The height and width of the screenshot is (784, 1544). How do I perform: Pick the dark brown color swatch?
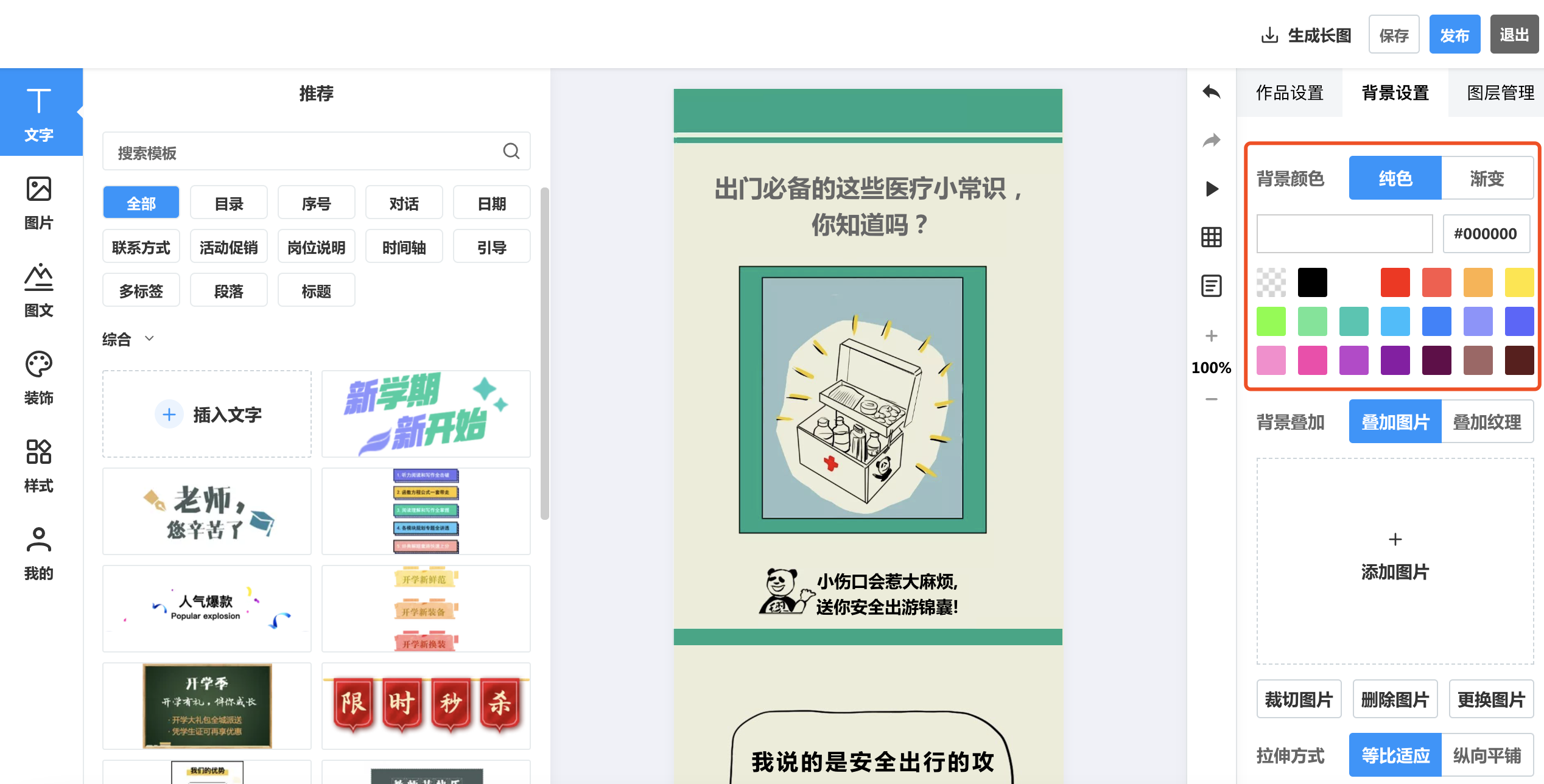pyautogui.click(x=1519, y=360)
